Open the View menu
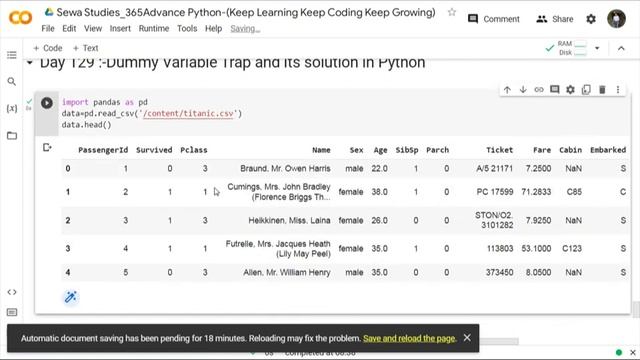This screenshot has height=360, width=640. [93, 29]
